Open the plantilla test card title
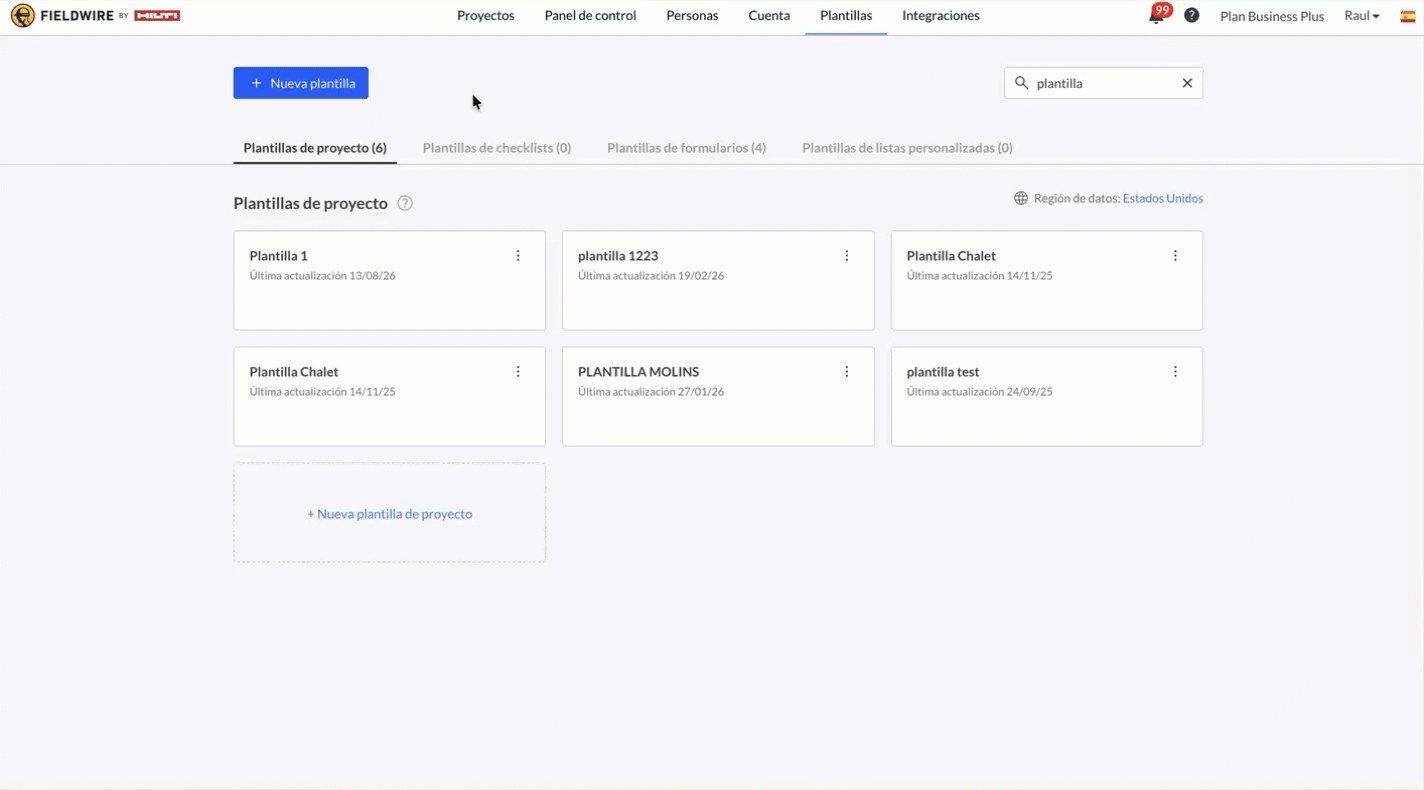The width and height of the screenshot is (1424, 790). point(943,372)
